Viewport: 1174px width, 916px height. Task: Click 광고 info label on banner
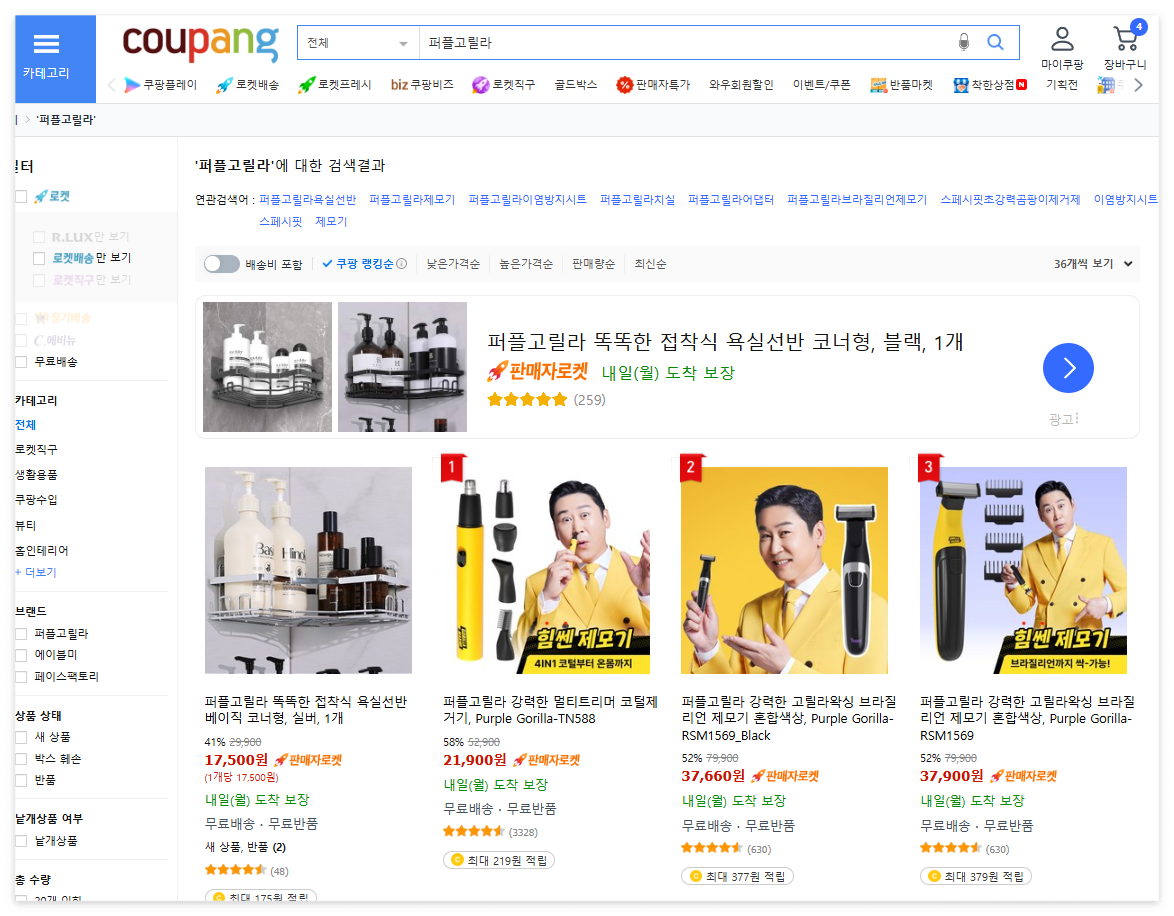point(1063,419)
